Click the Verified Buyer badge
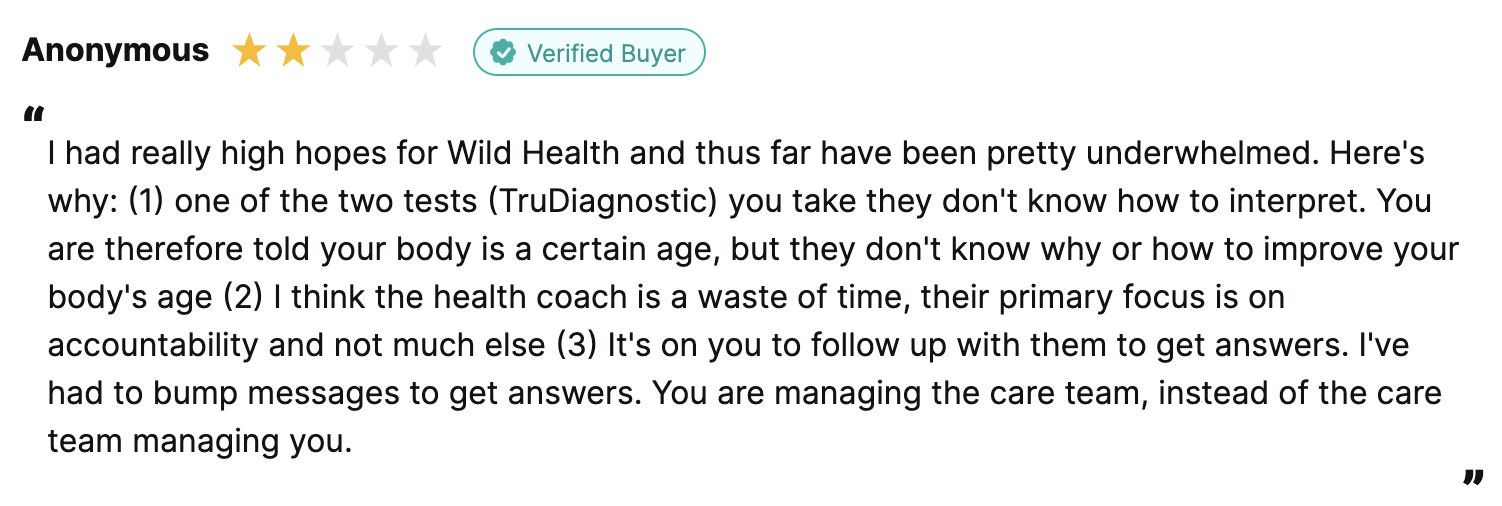Viewport: 1502px width, 506px height. pyautogui.click(x=589, y=52)
